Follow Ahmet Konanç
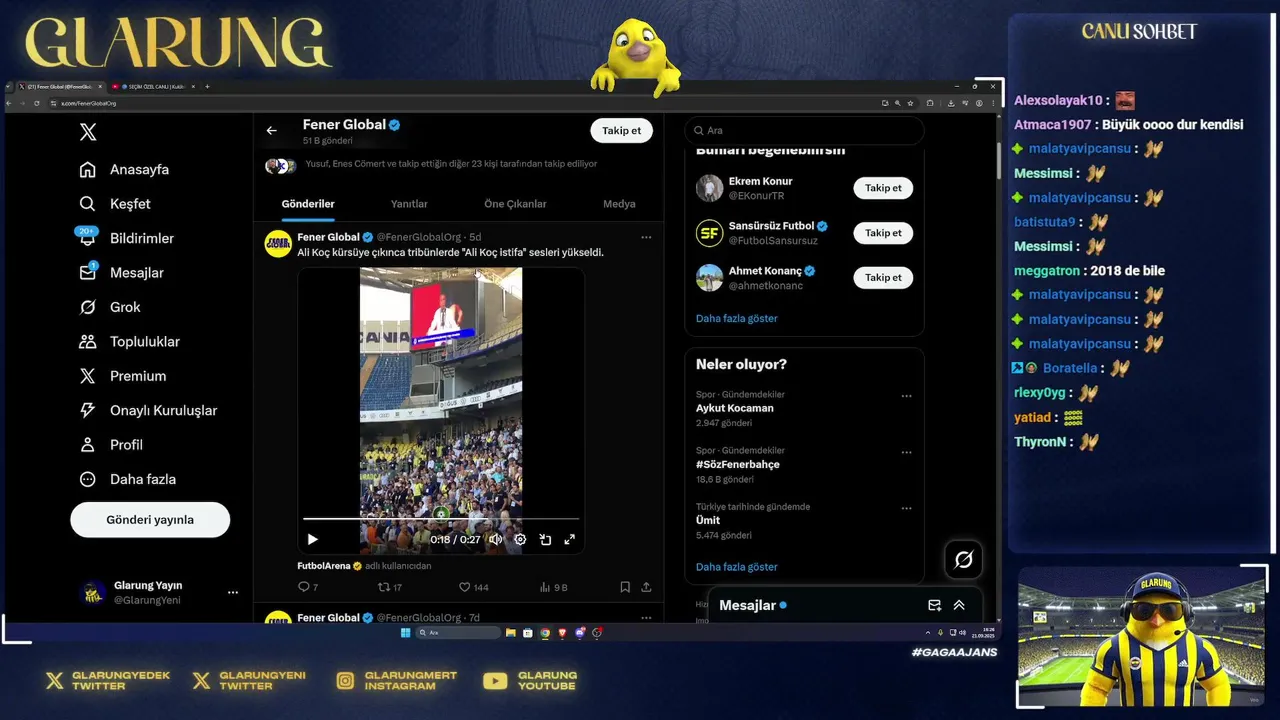Viewport: 1280px width, 720px height. [883, 277]
